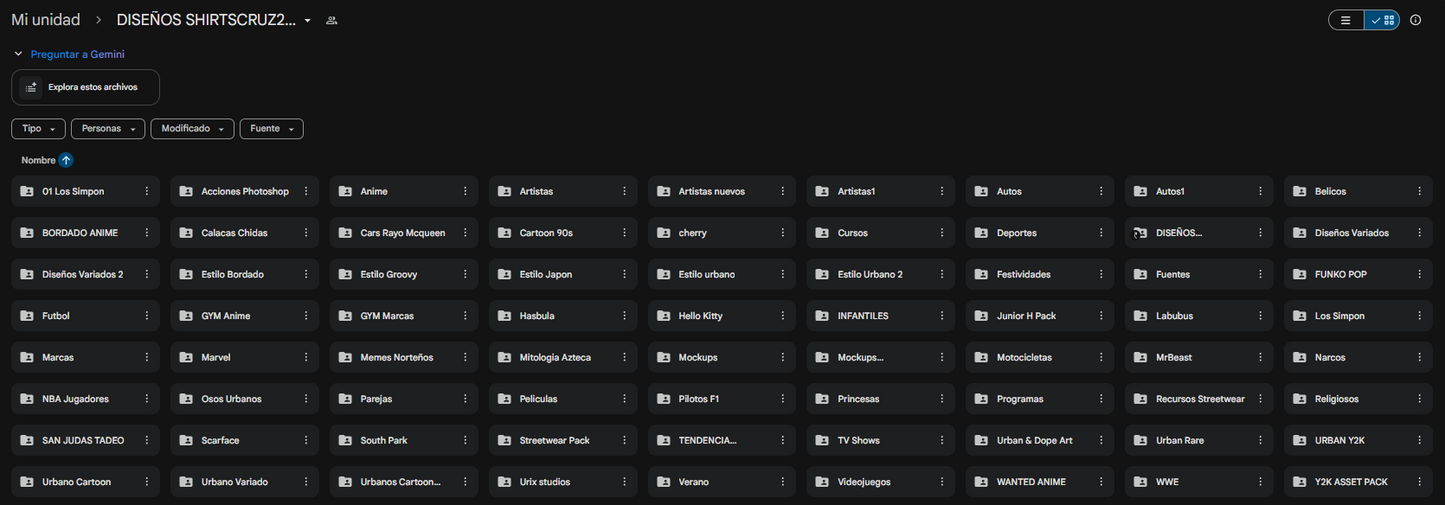Select the Streetwear Pack folder

563,440
